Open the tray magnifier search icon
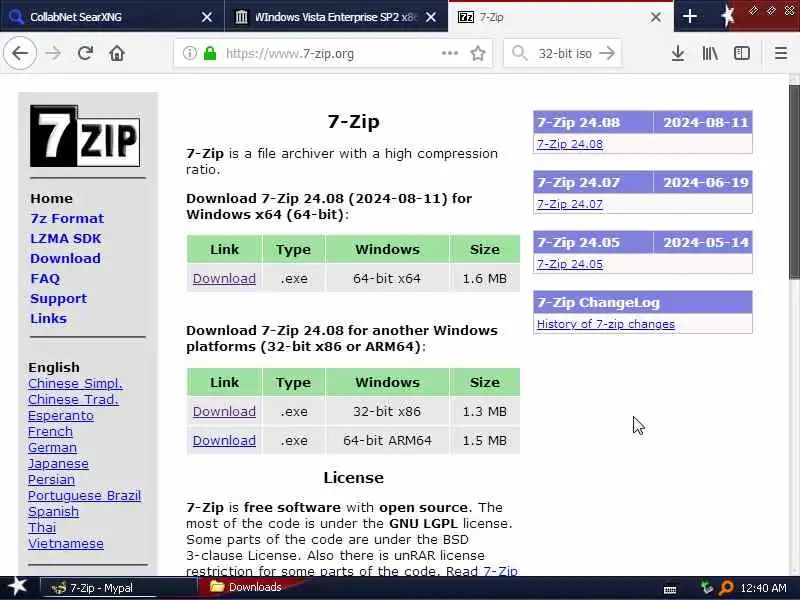This screenshot has width=800, height=600. (726, 588)
